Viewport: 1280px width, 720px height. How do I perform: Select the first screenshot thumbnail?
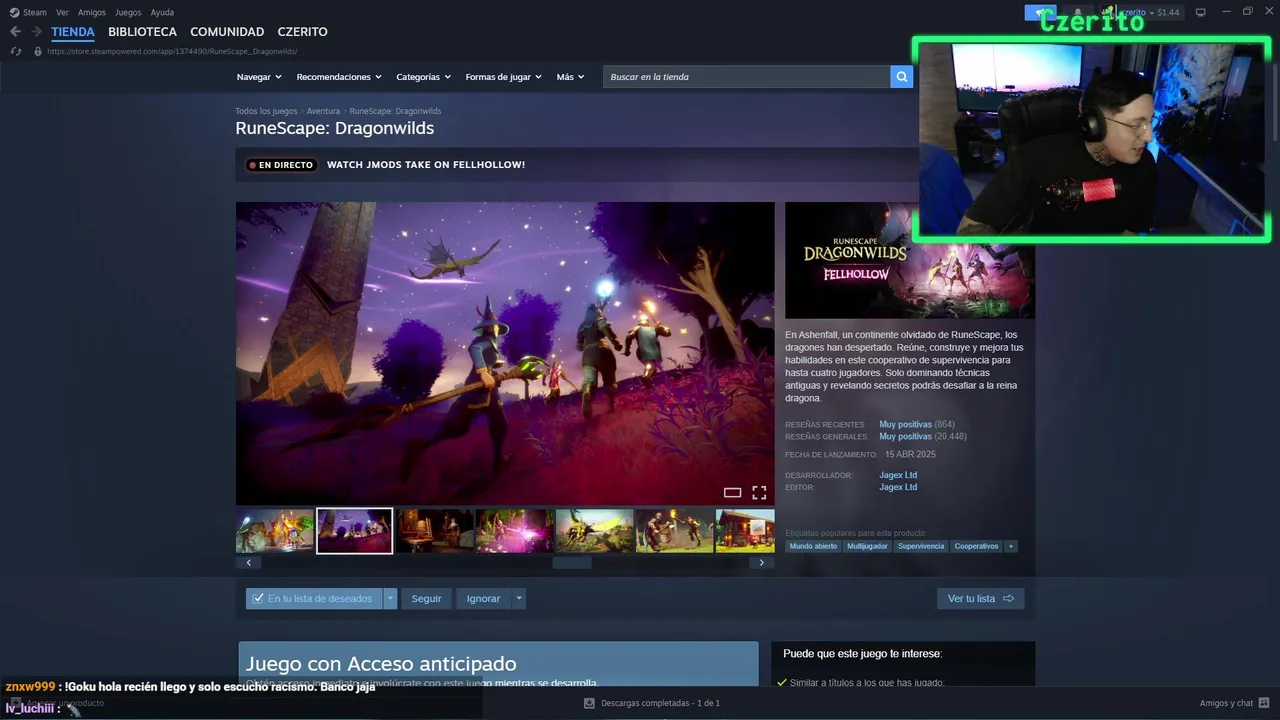coord(275,530)
